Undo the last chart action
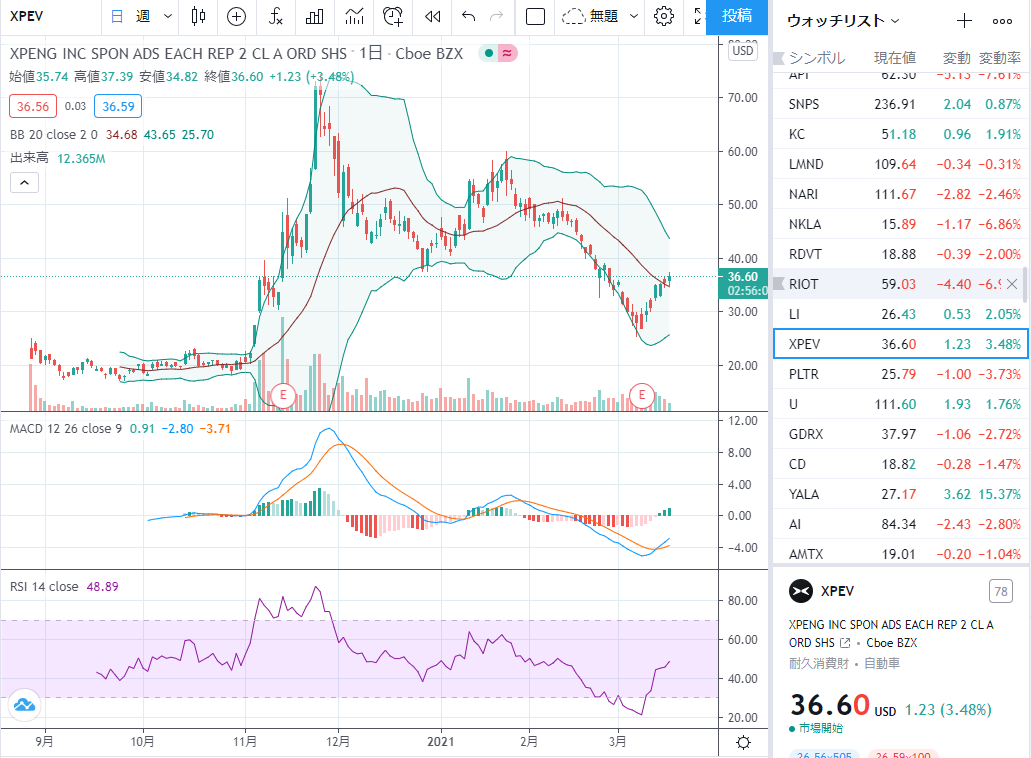1031x758 pixels. 468,16
